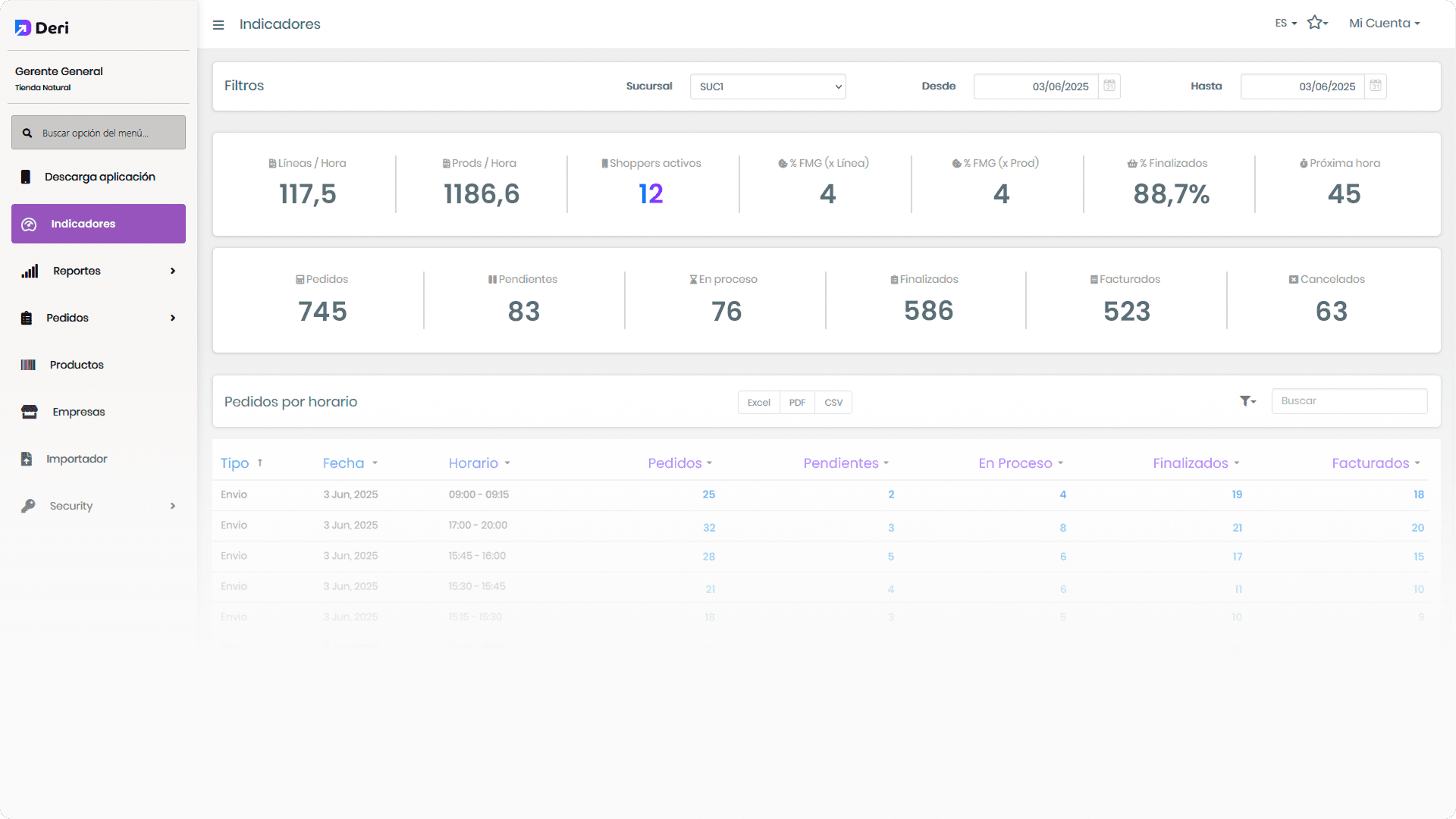Click the favorites star icon
The width and height of the screenshot is (1456, 819).
click(1315, 23)
